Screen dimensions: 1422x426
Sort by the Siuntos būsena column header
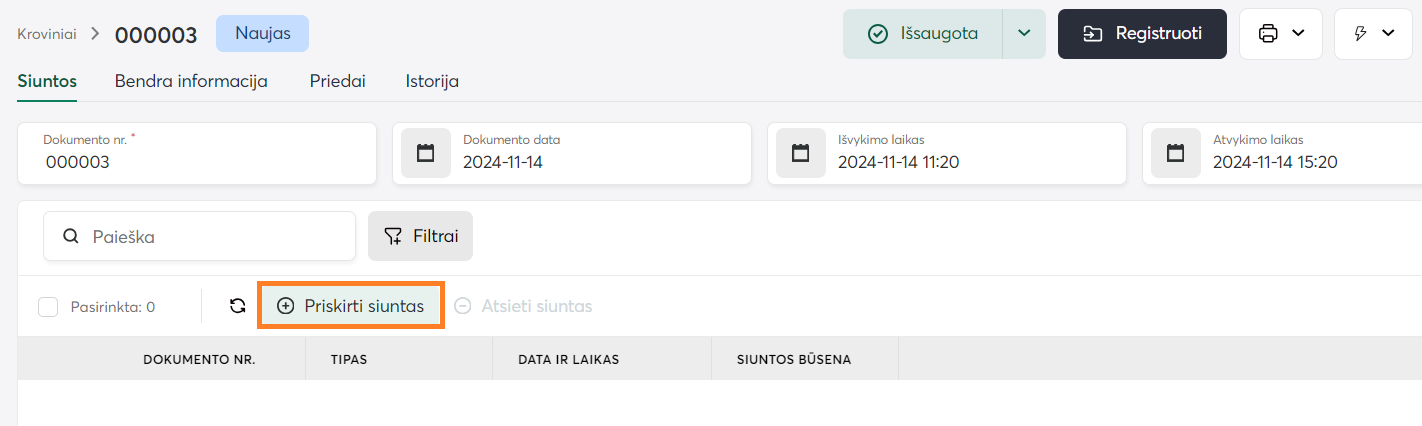click(x=794, y=359)
